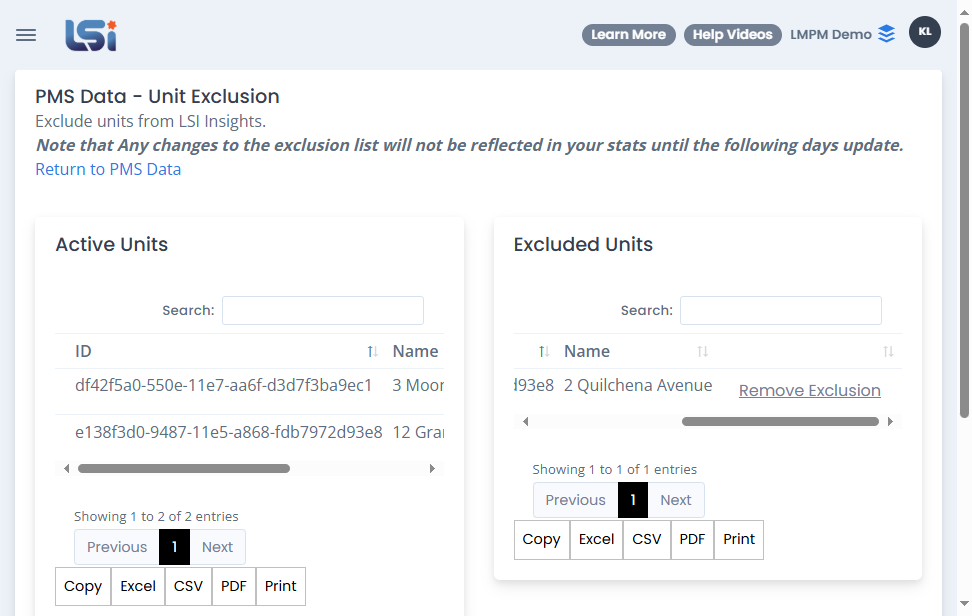Select the df42f5a0-550e-11e7 unit ID cell

(x=223, y=385)
